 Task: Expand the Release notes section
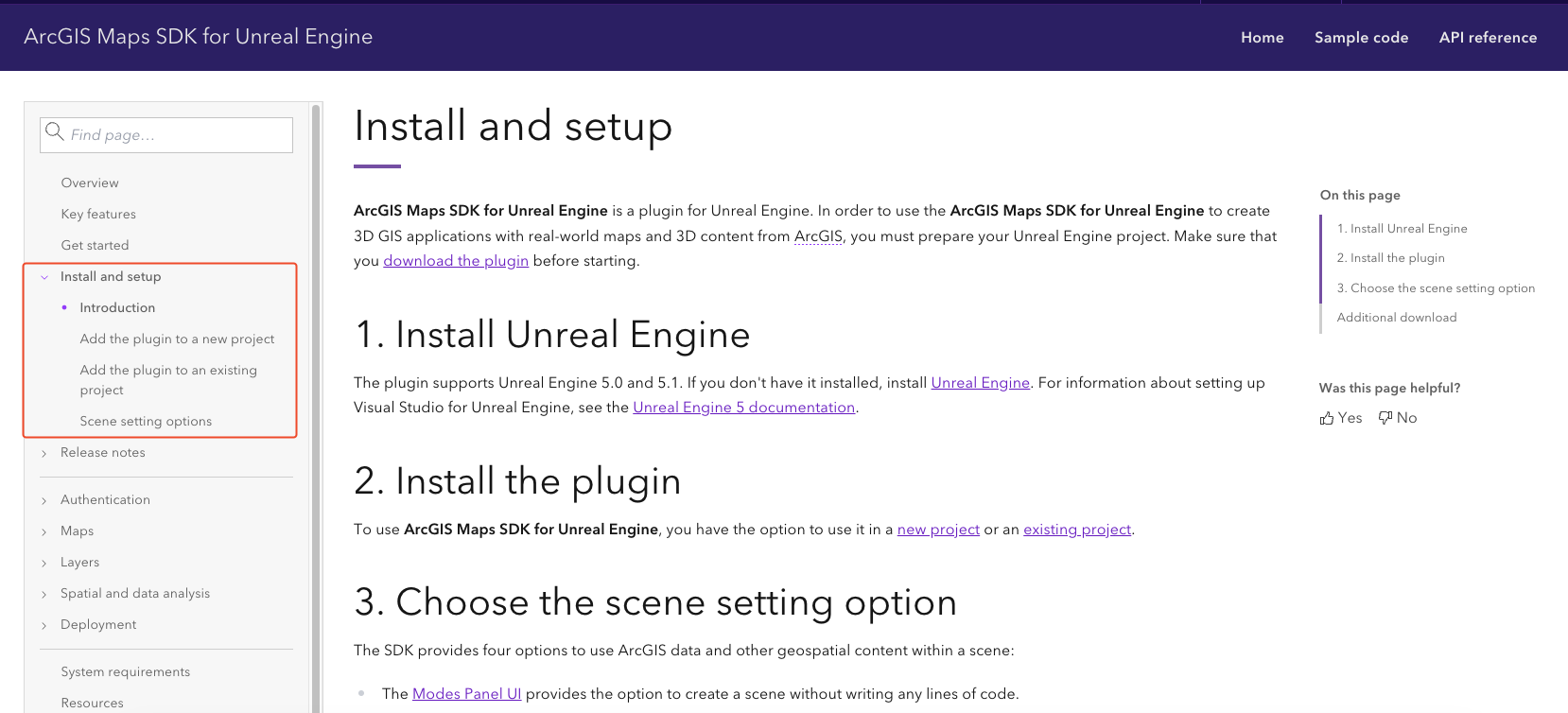(44, 454)
